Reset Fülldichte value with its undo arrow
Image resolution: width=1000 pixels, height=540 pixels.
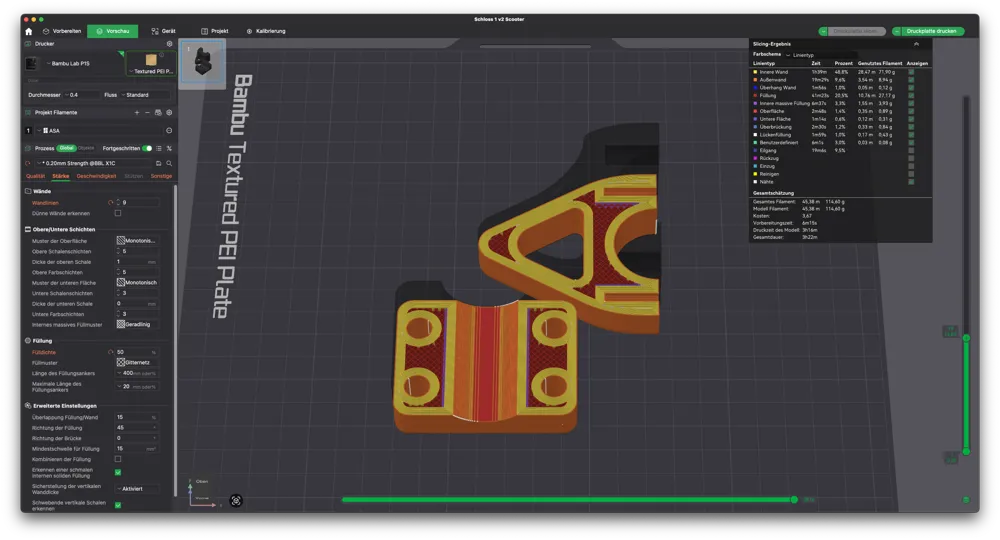tap(110, 352)
